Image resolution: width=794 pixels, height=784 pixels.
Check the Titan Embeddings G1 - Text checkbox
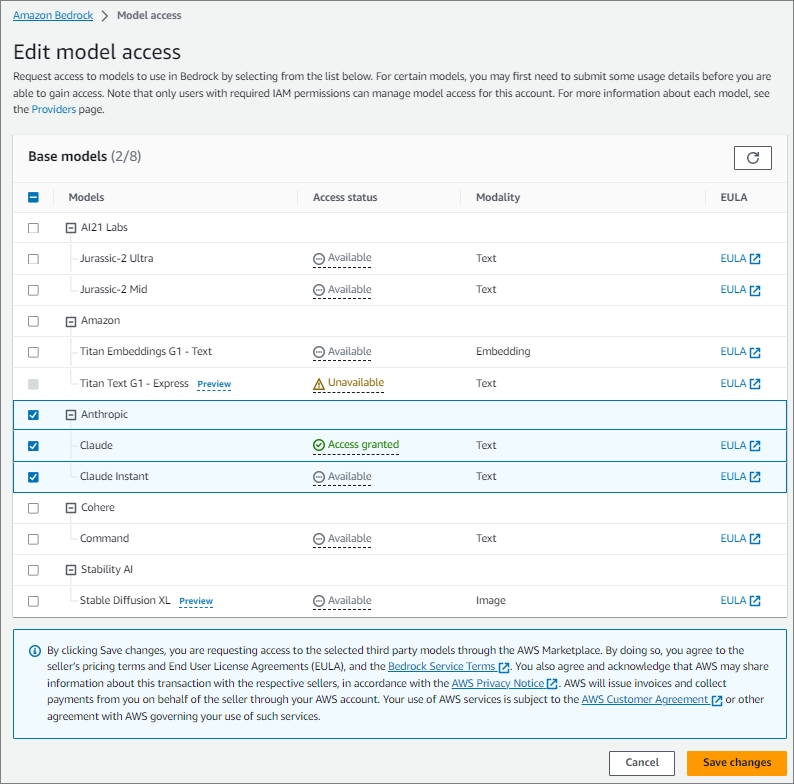33,352
